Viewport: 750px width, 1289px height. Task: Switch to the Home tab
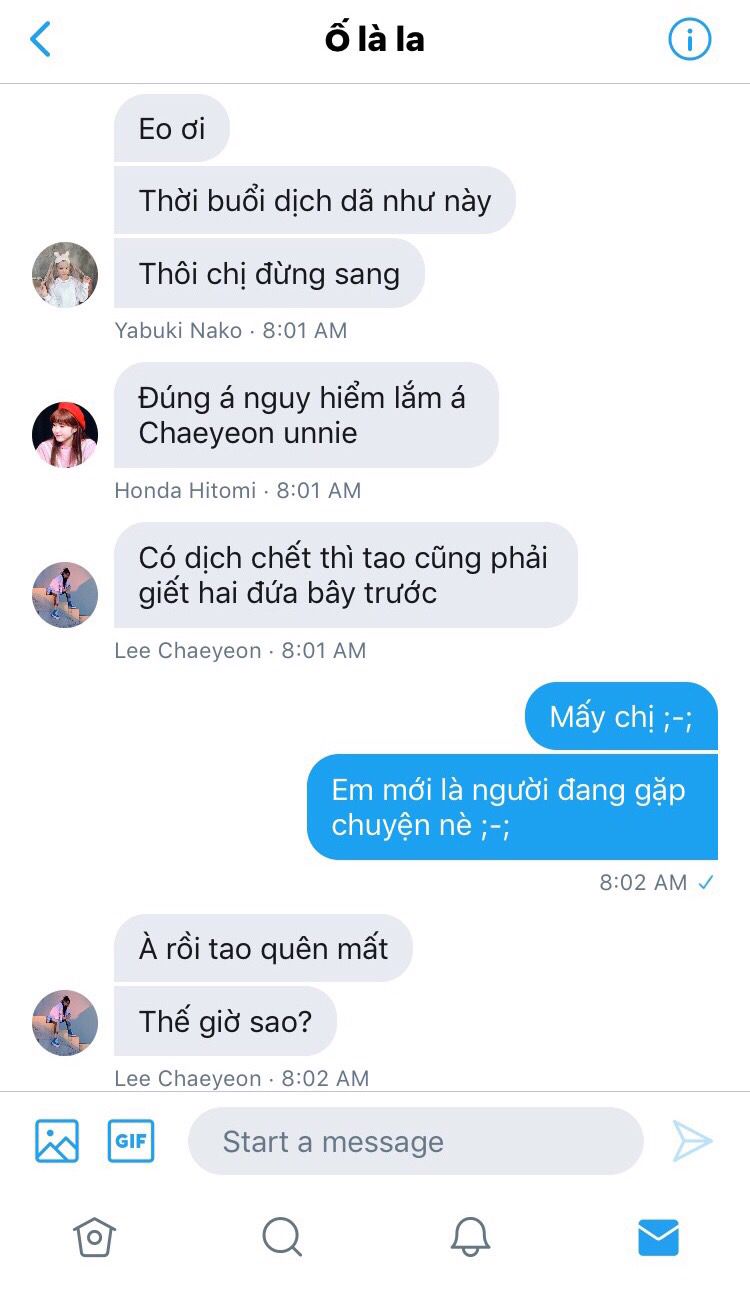pyautogui.click(x=94, y=1237)
